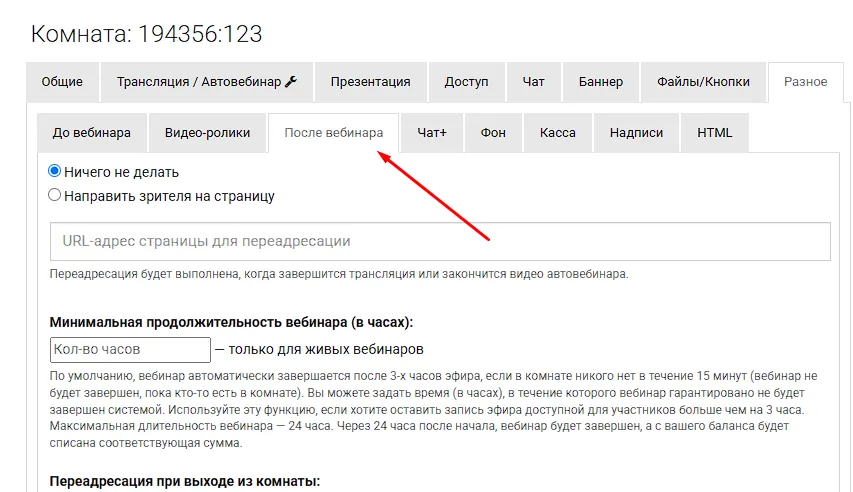853x492 pixels.
Task: Choose Направить зрителя на страницу radio option
Action: 55,196
